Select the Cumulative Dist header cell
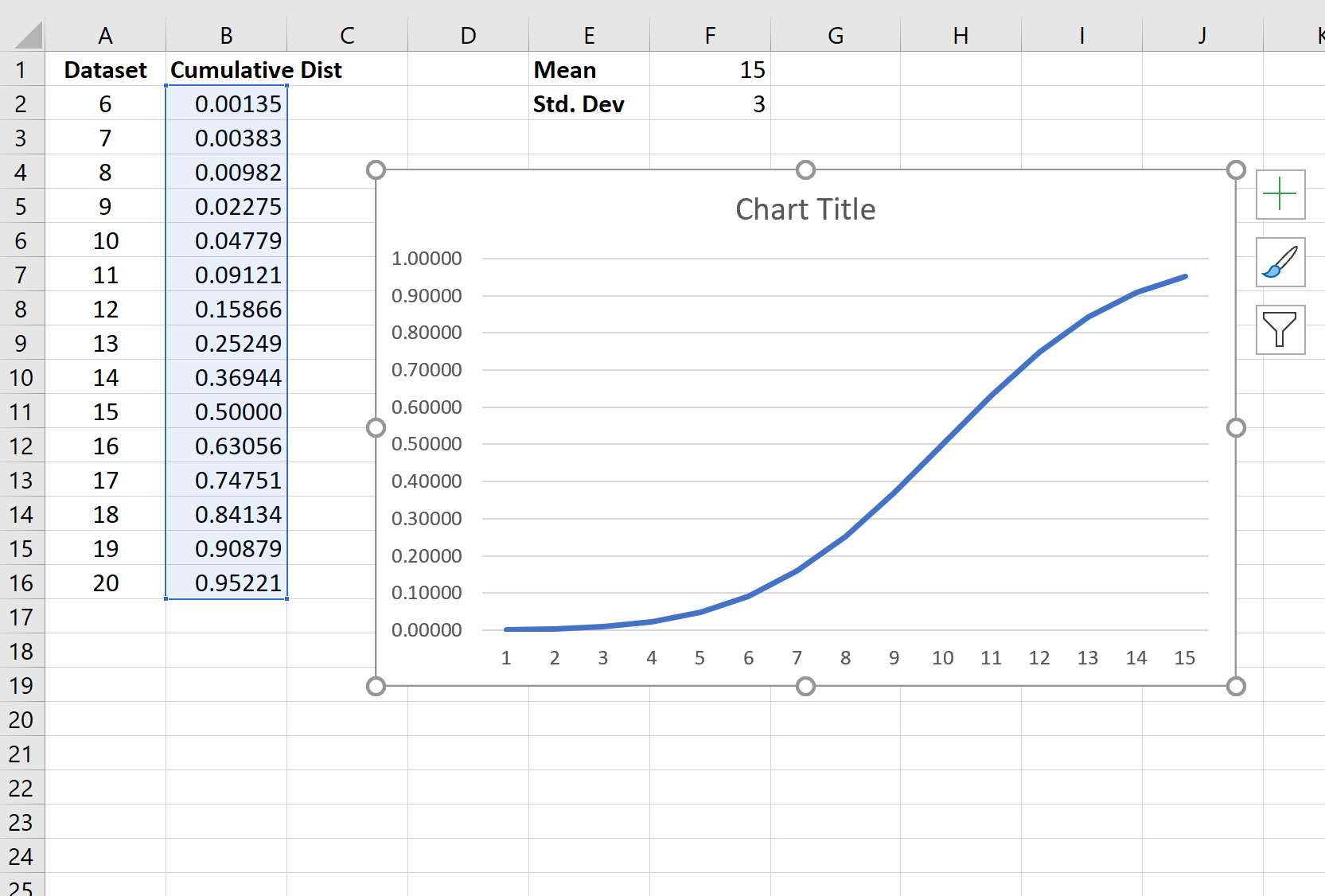This screenshot has height=896, width=1325. pos(226,70)
